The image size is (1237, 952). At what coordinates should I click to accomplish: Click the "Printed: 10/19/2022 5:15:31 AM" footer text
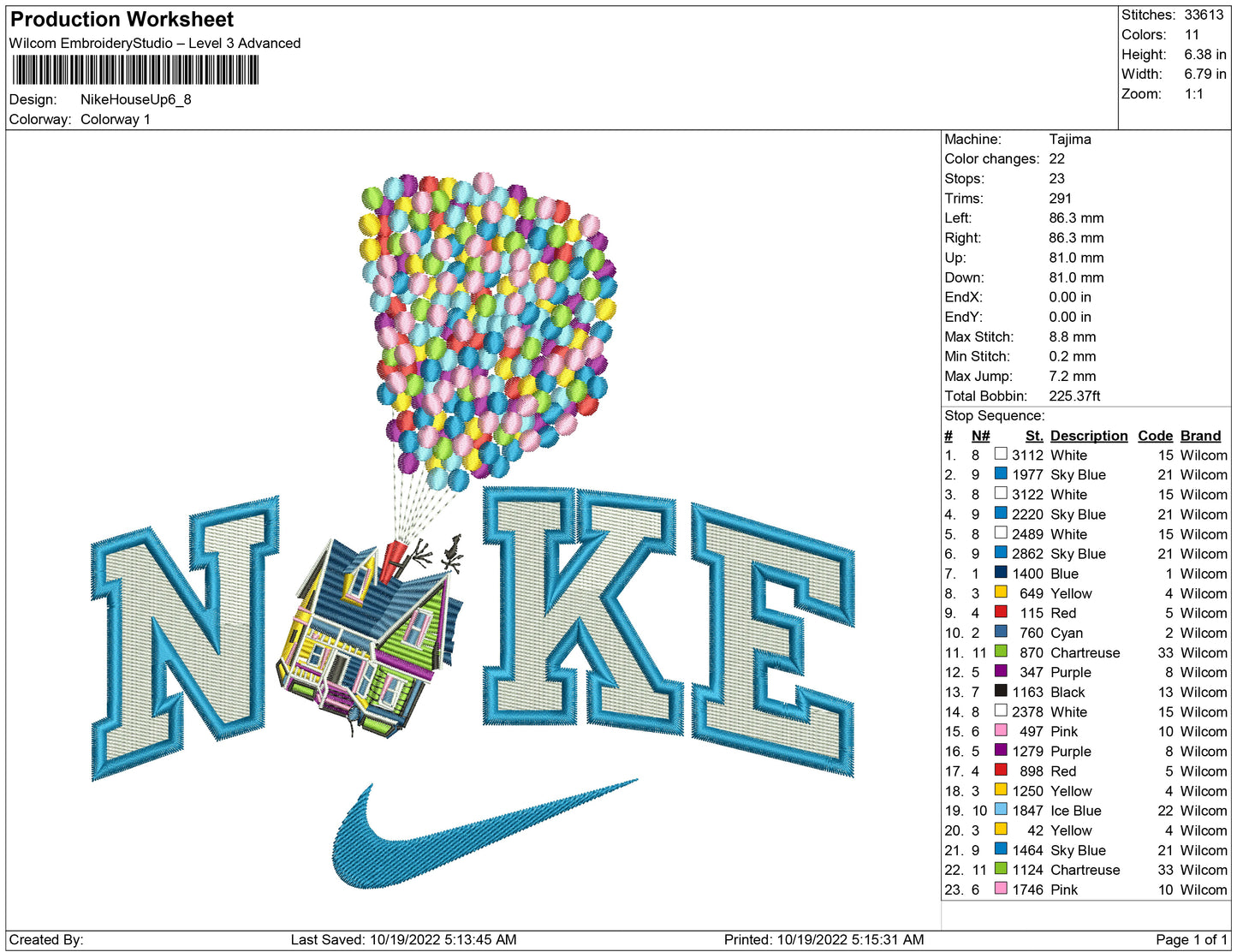tap(824, 939)
